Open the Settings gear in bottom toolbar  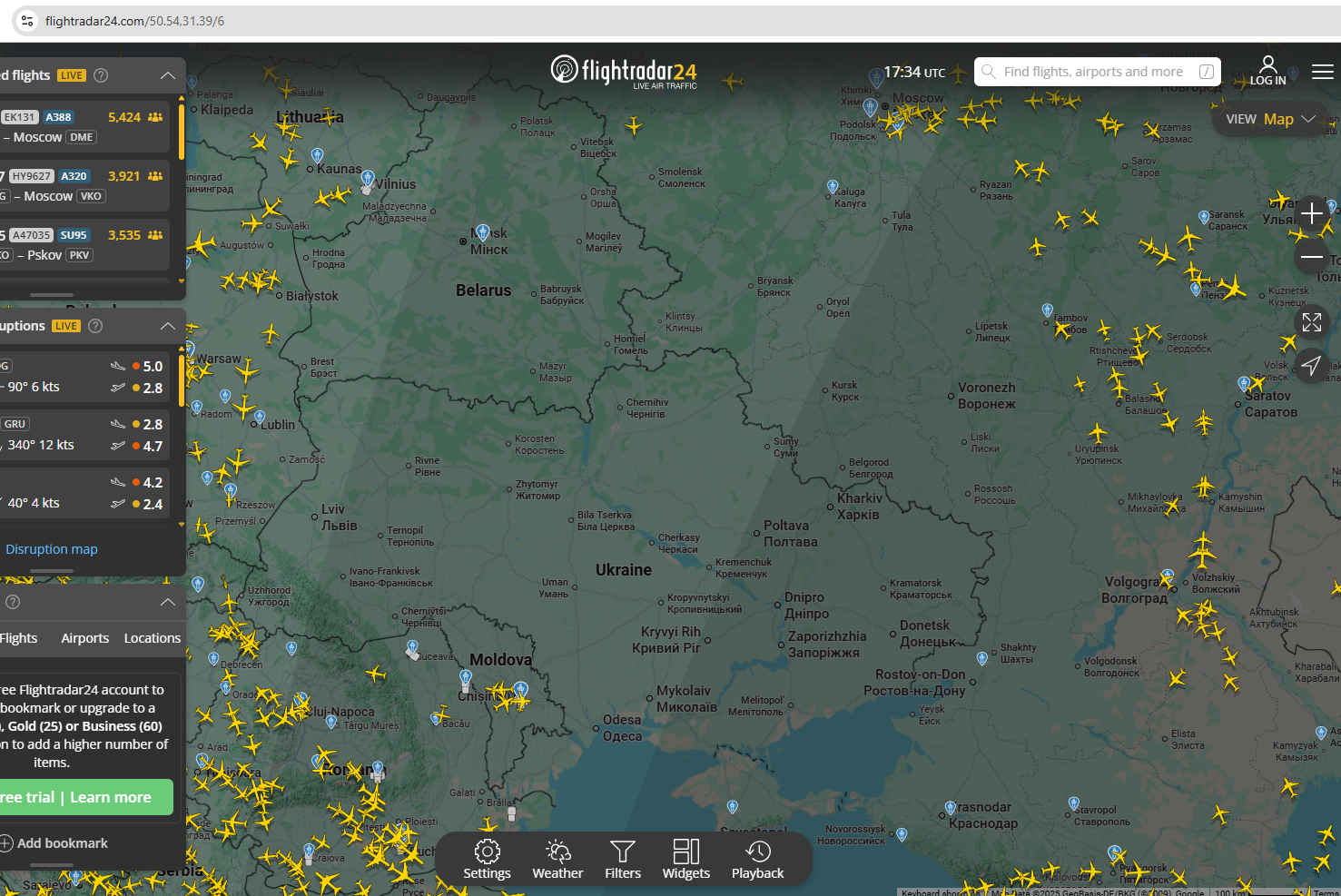[x=487, y=859]
